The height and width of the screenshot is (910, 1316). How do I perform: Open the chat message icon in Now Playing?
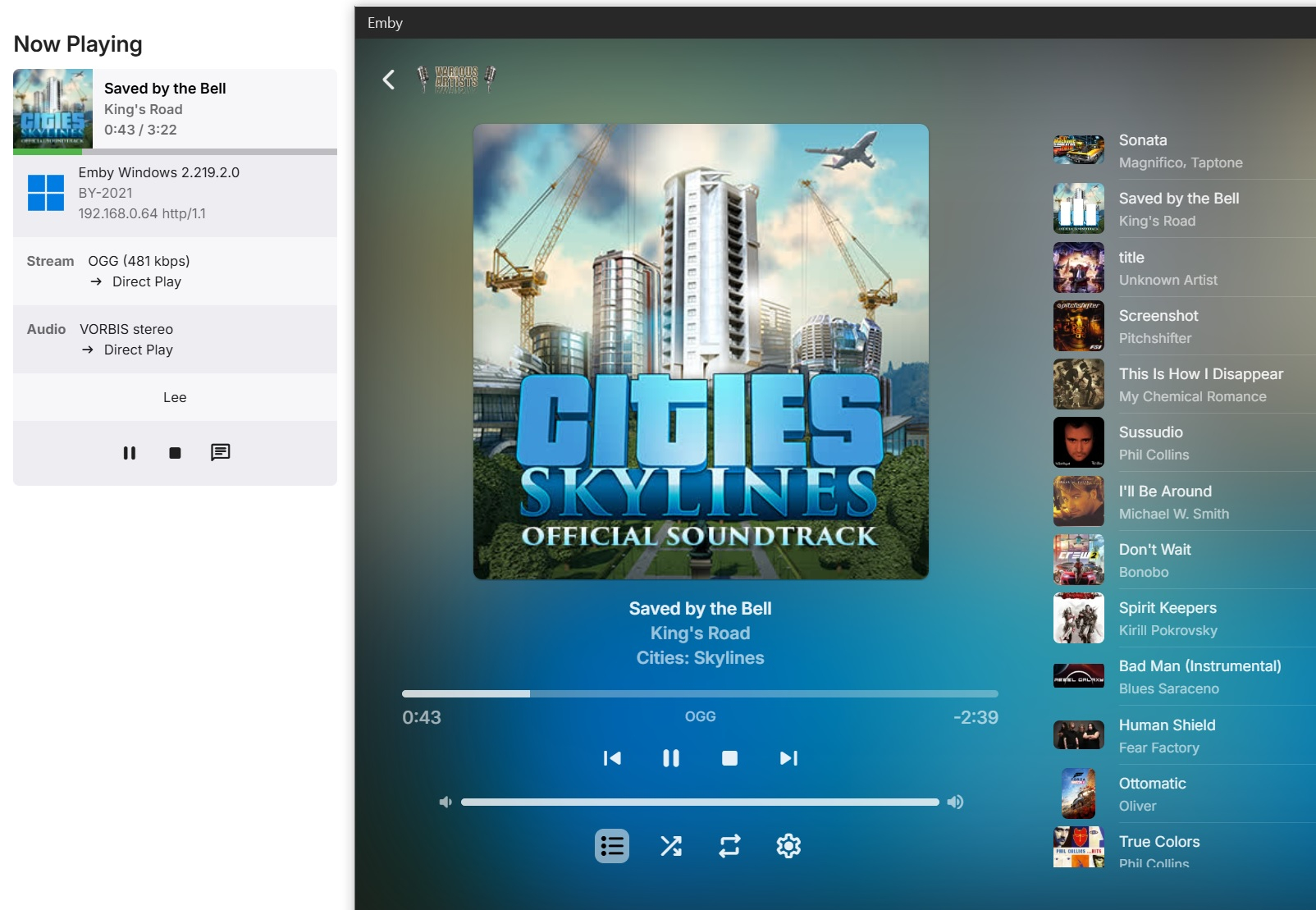(220, 452)
